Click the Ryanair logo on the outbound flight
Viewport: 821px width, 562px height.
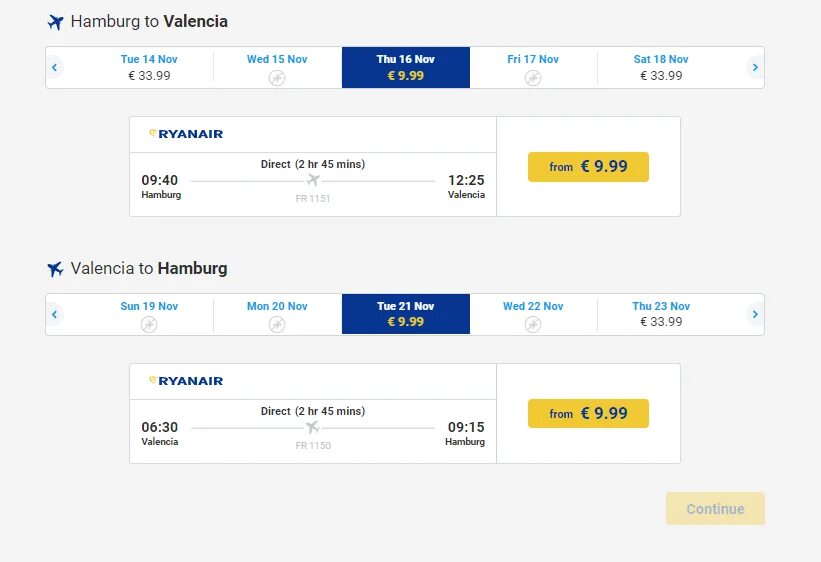(x=186, y=134)
